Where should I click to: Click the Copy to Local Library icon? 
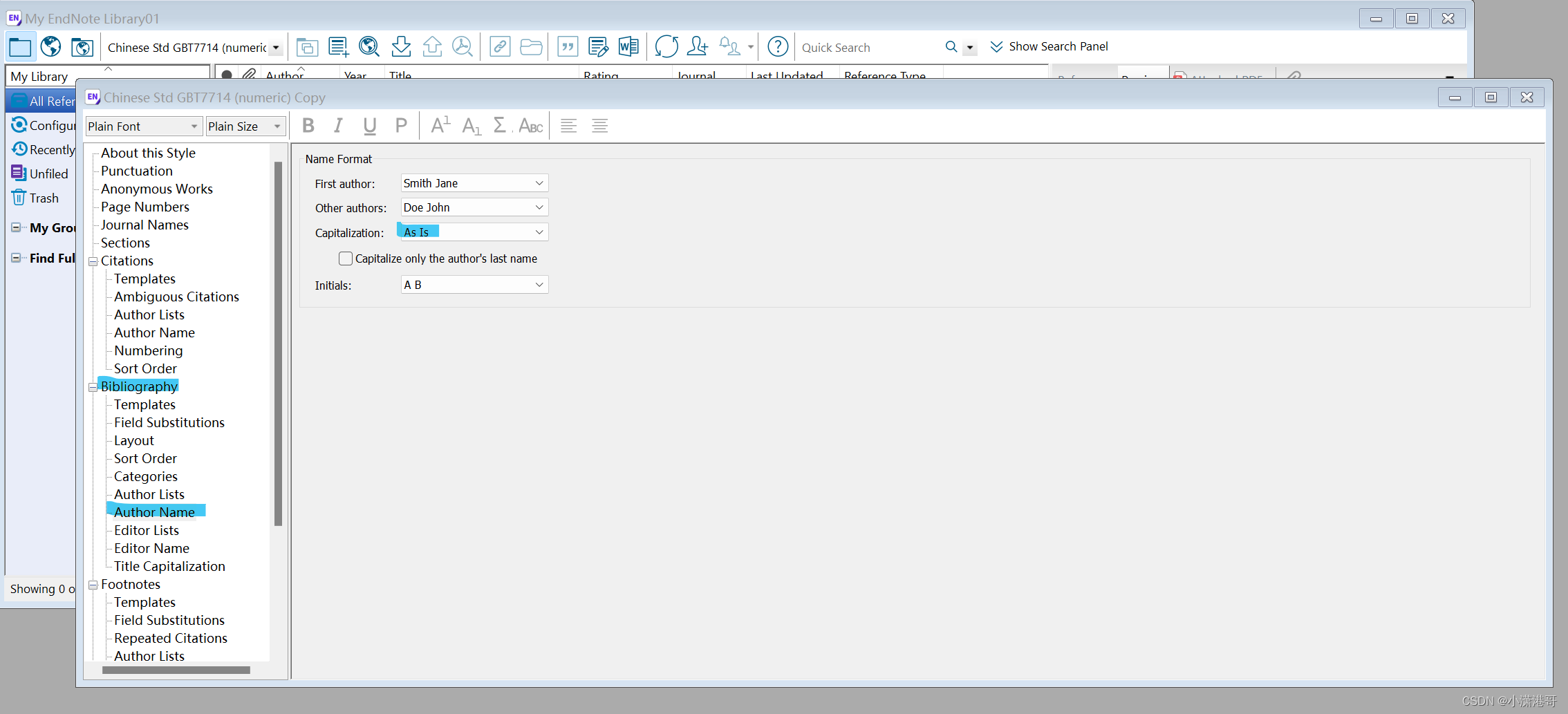[307, 47]
